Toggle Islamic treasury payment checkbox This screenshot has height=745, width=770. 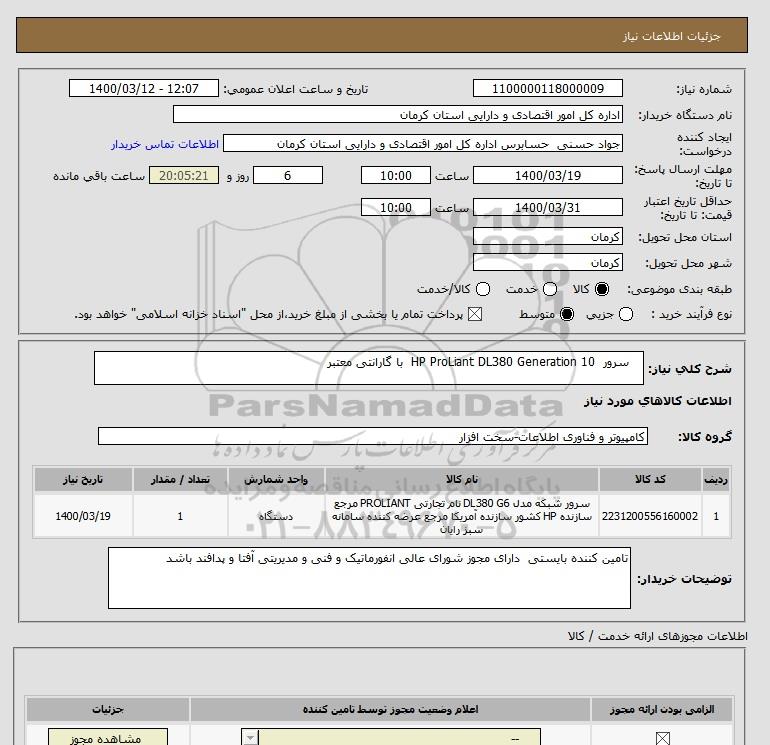475,314
